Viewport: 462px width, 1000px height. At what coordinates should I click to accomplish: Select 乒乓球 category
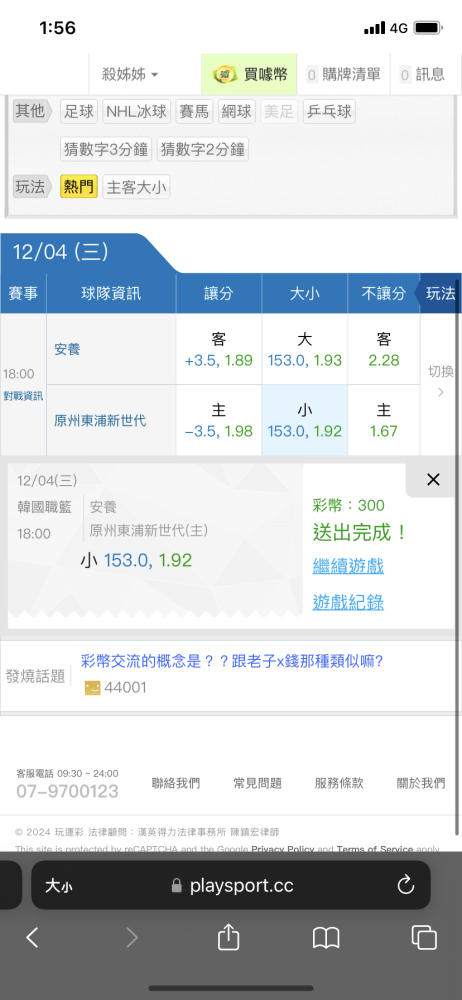(329, 112)
